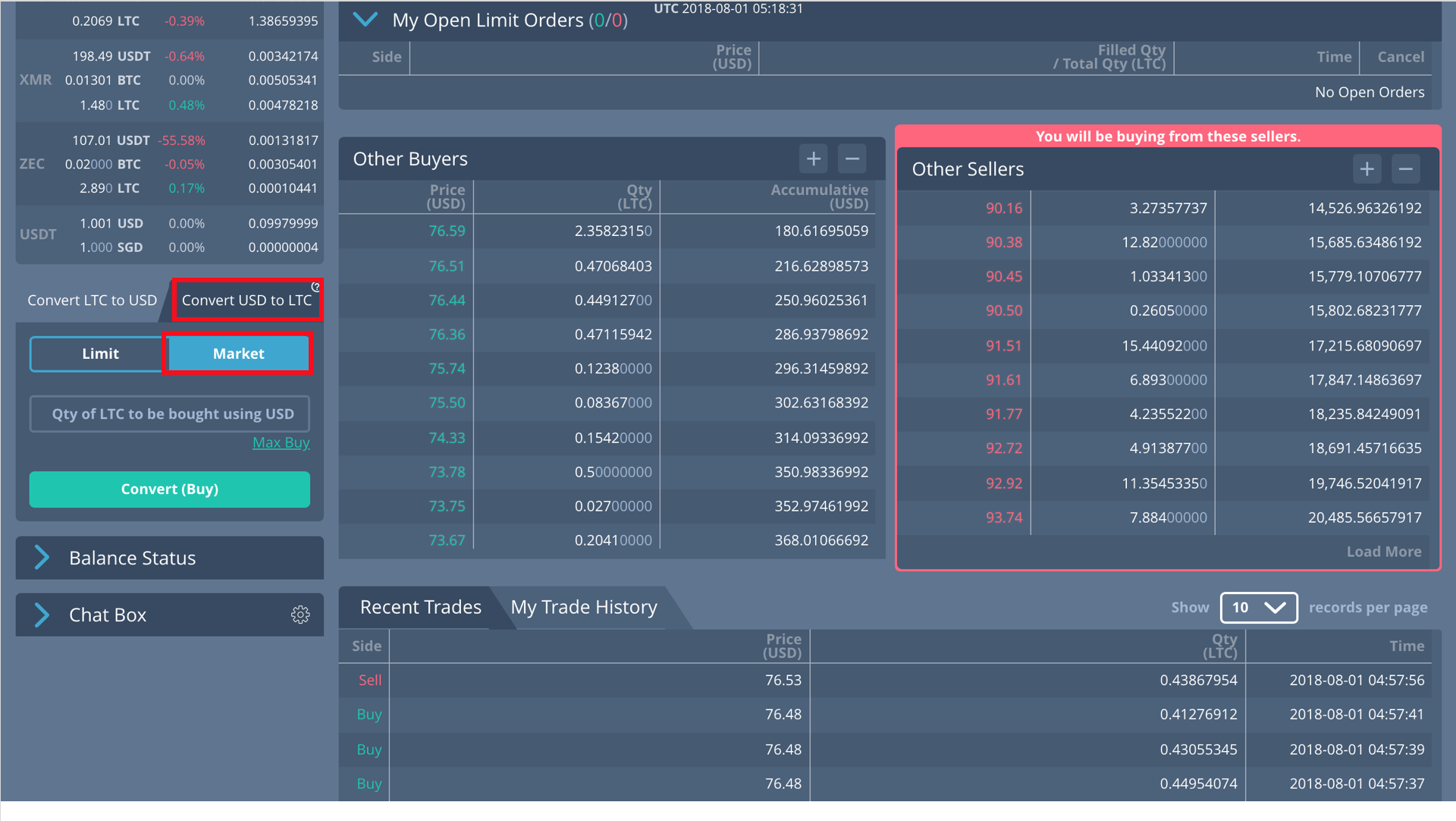Collapse My Open Limit Orders chevron

366,20
